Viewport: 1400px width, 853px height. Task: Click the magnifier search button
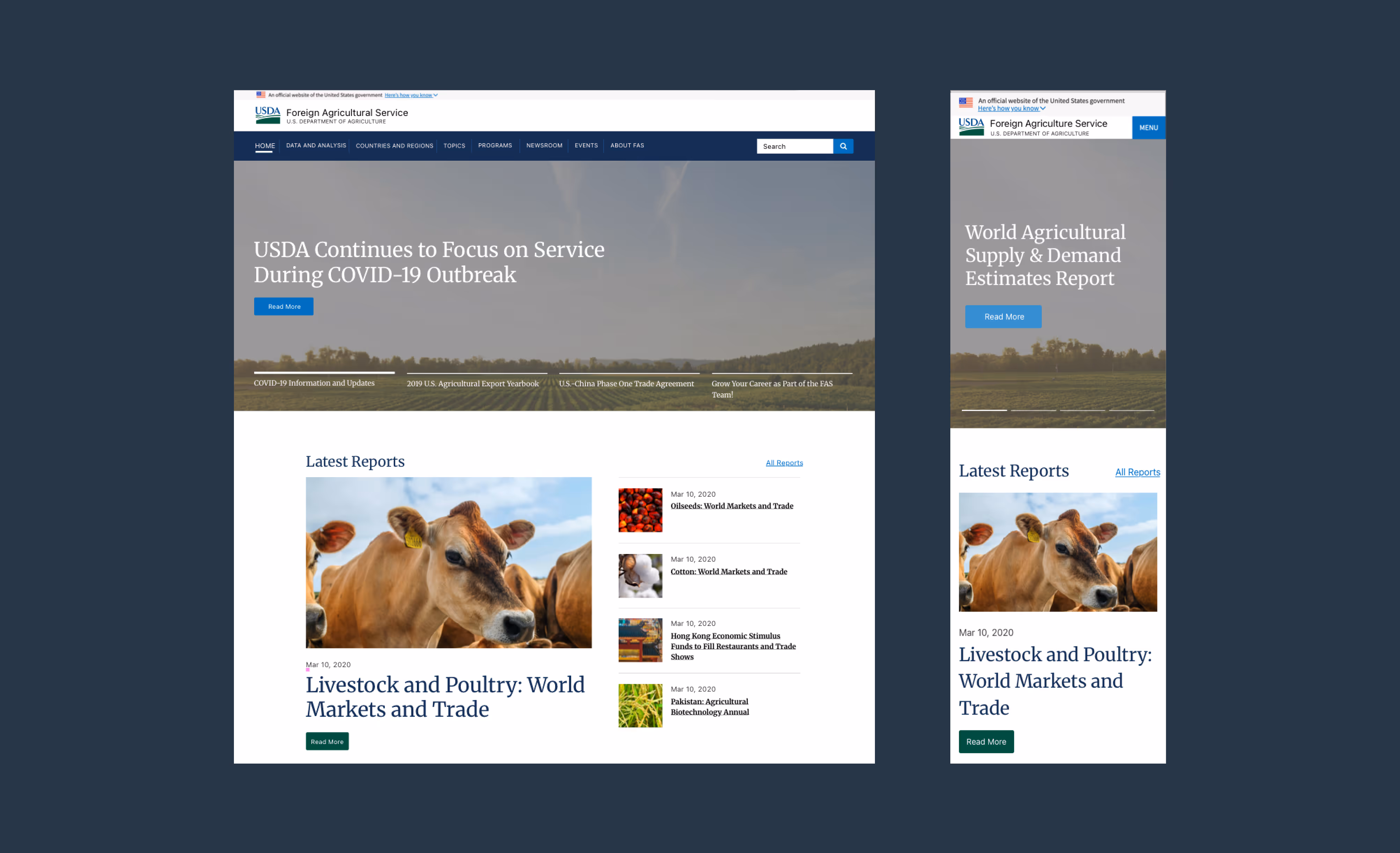pyautogui.click(x=843, y=146)
